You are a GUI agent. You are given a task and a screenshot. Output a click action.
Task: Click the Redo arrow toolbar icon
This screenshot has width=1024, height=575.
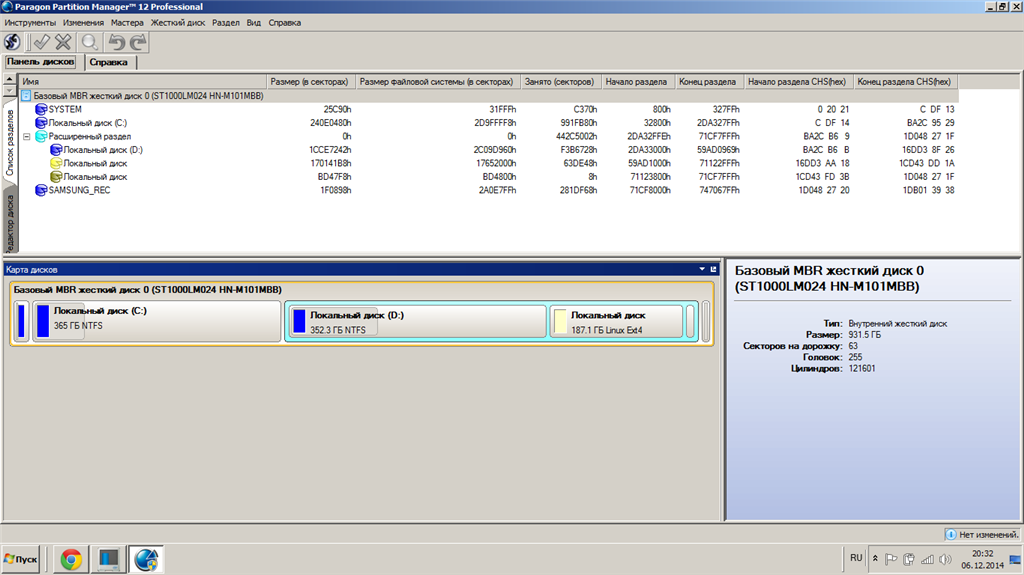click(138, 42)
